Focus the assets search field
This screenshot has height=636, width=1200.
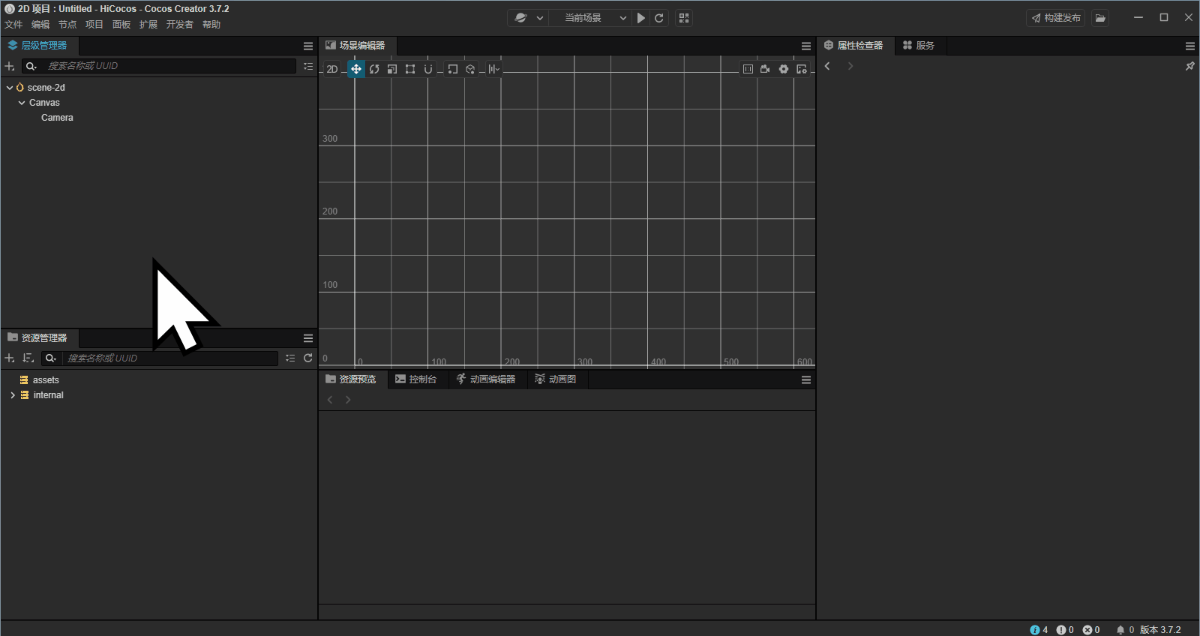click(170, 358)
